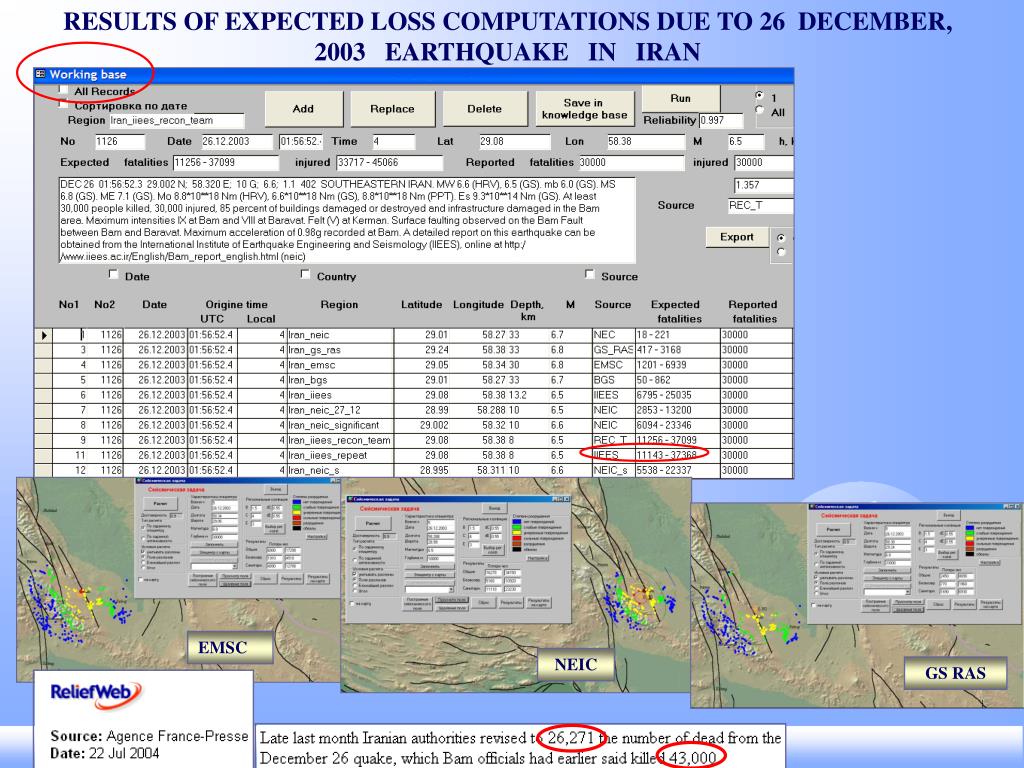Tick the Date filter checkbox
Viewport: 1024px width, 768px height.
(114, 276)
